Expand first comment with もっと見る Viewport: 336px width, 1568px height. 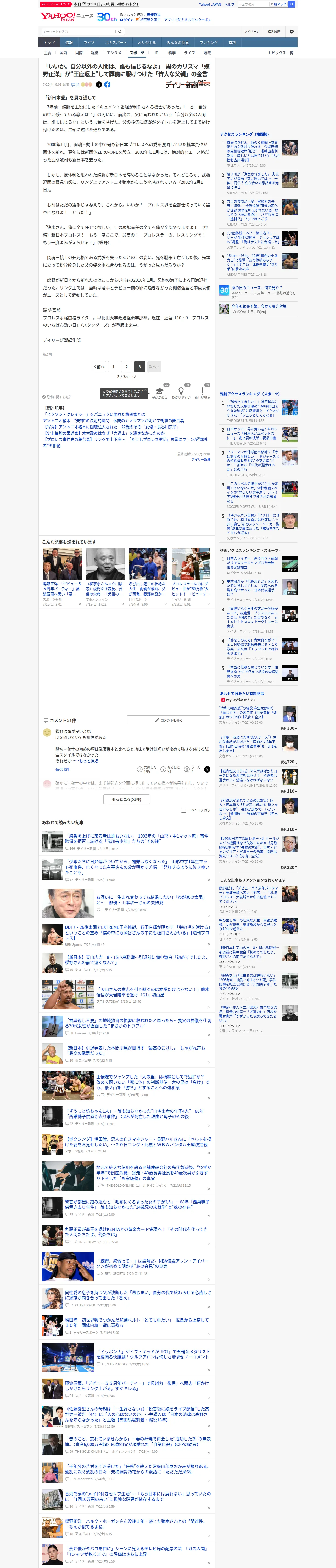[x=88, y=761]
